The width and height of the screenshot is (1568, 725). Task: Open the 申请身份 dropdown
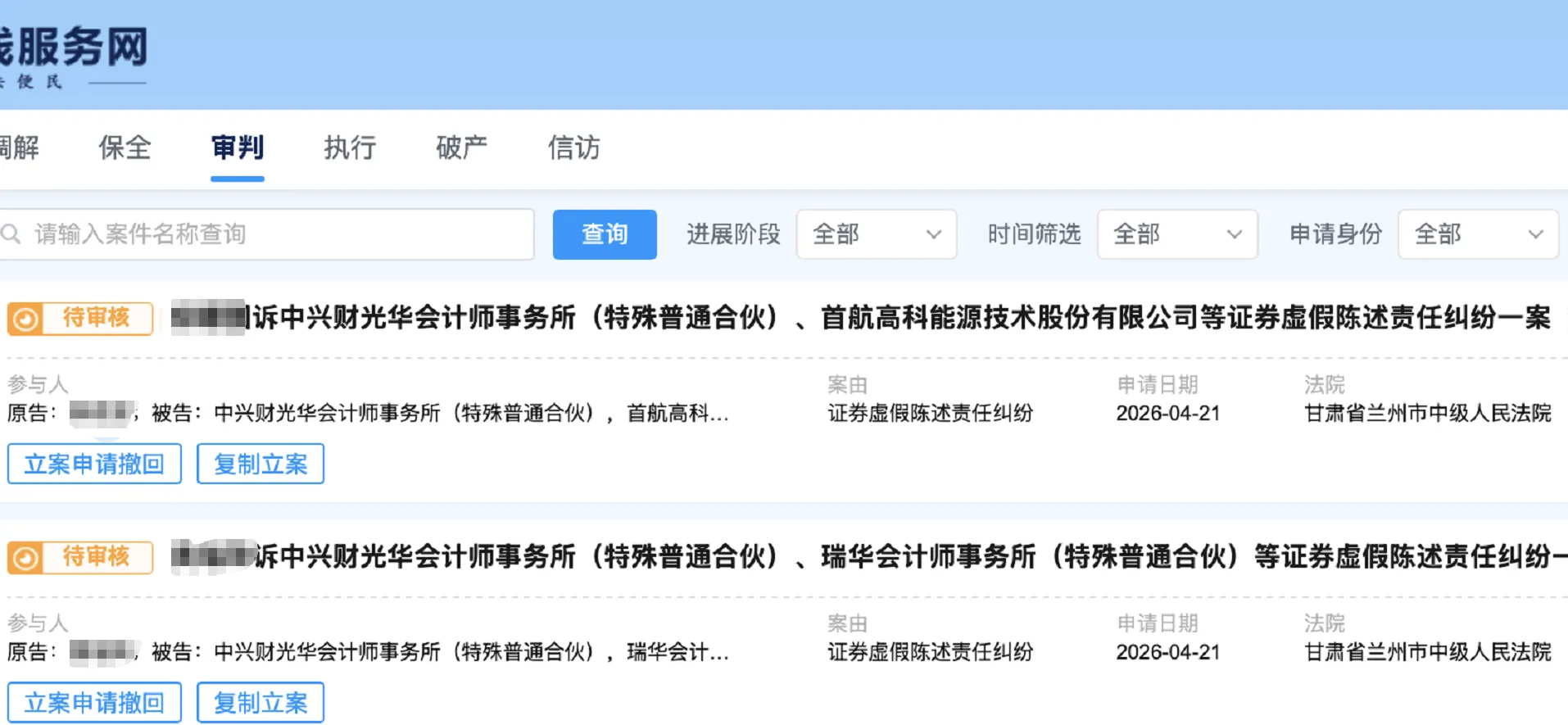coord(1478,234)
